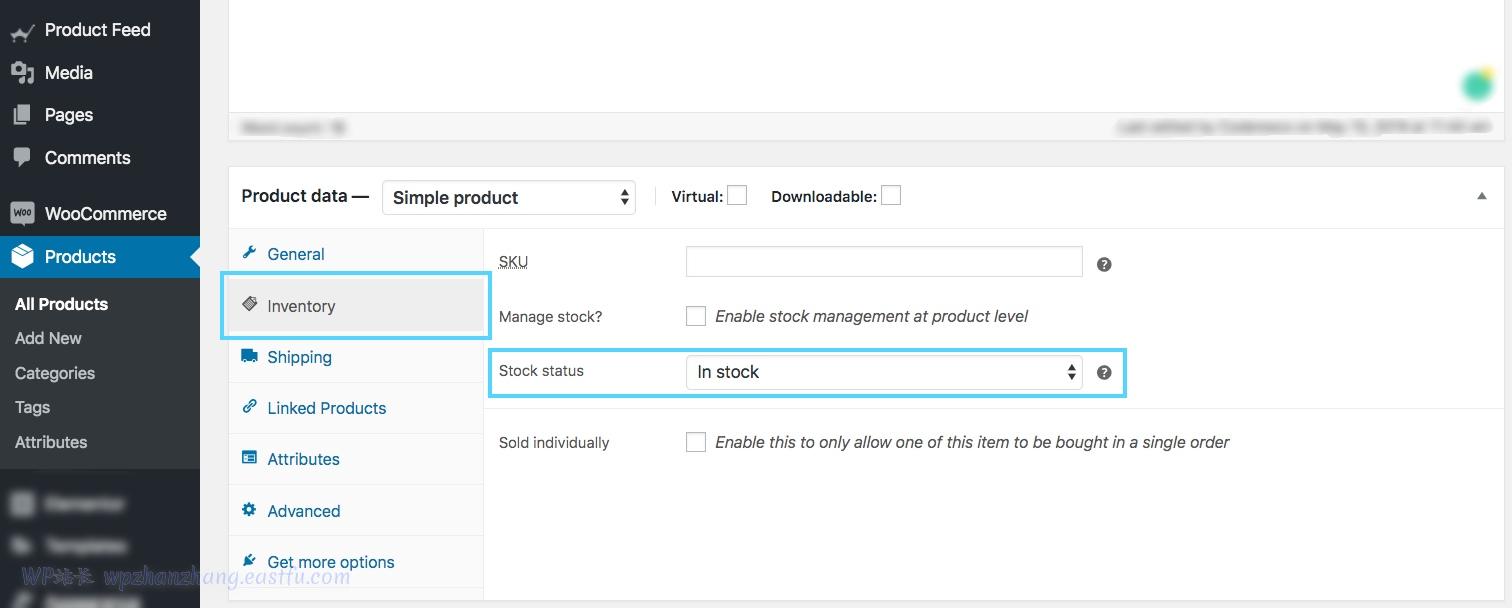Click into the SKU text field
Viewport: 1512px width, 608px height.
(x=884, y=262)
